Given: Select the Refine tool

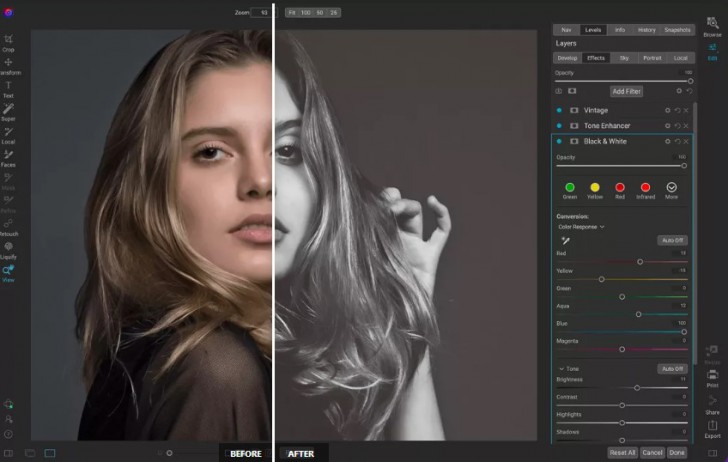Looking at the screenshot, I should pos(8,204).
